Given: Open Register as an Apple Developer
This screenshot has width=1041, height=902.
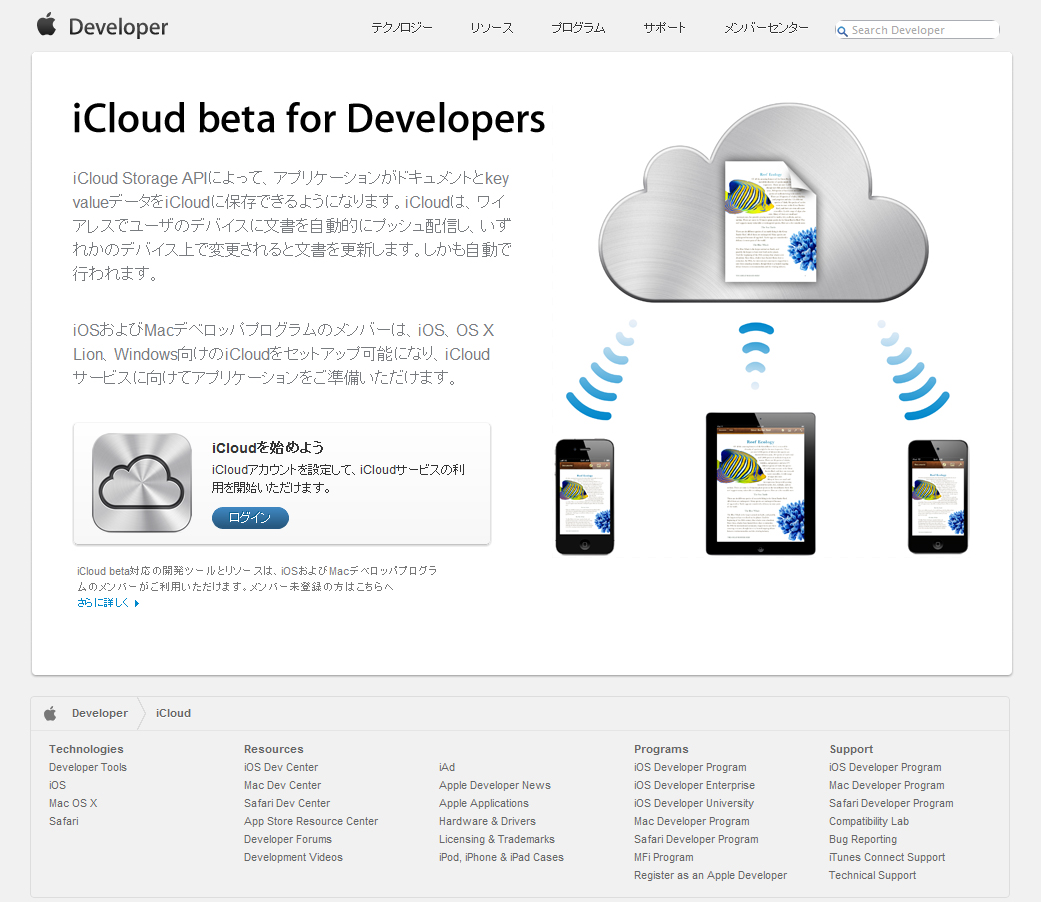Looking at the screenshot, I should (x=710, y=875).
